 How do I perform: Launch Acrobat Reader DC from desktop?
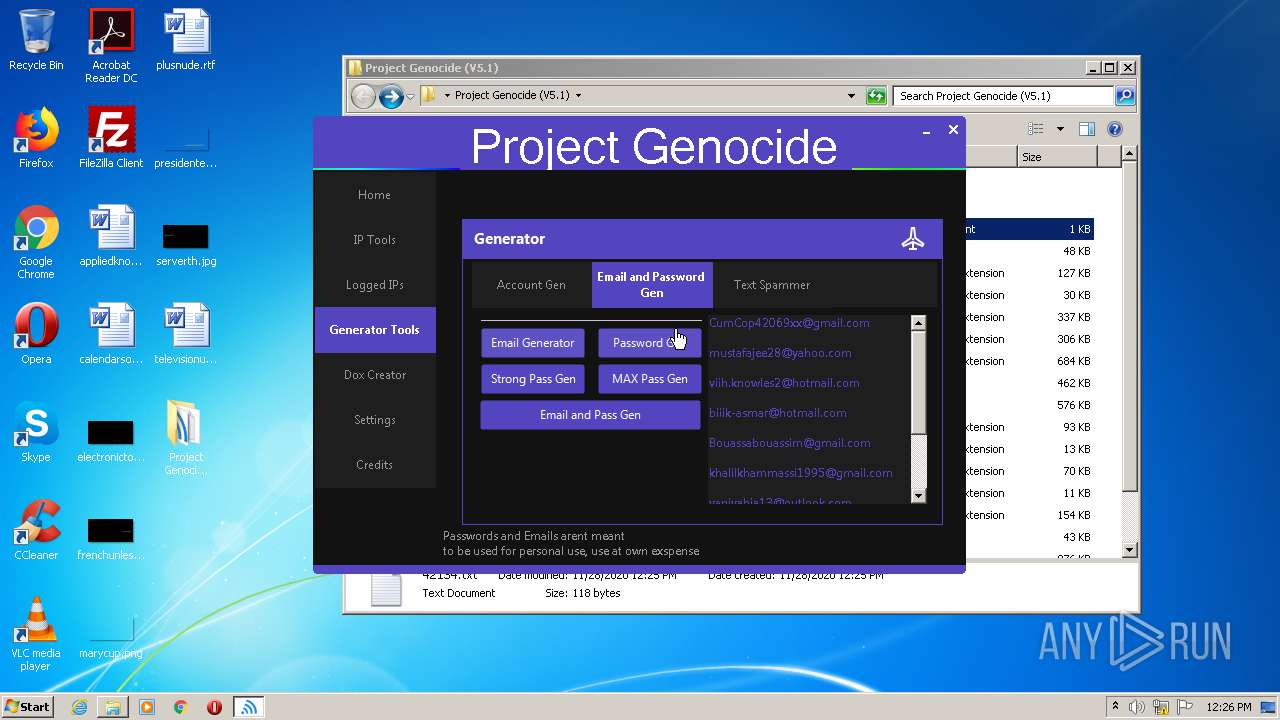pyautogui.click(x=111, y=46)
